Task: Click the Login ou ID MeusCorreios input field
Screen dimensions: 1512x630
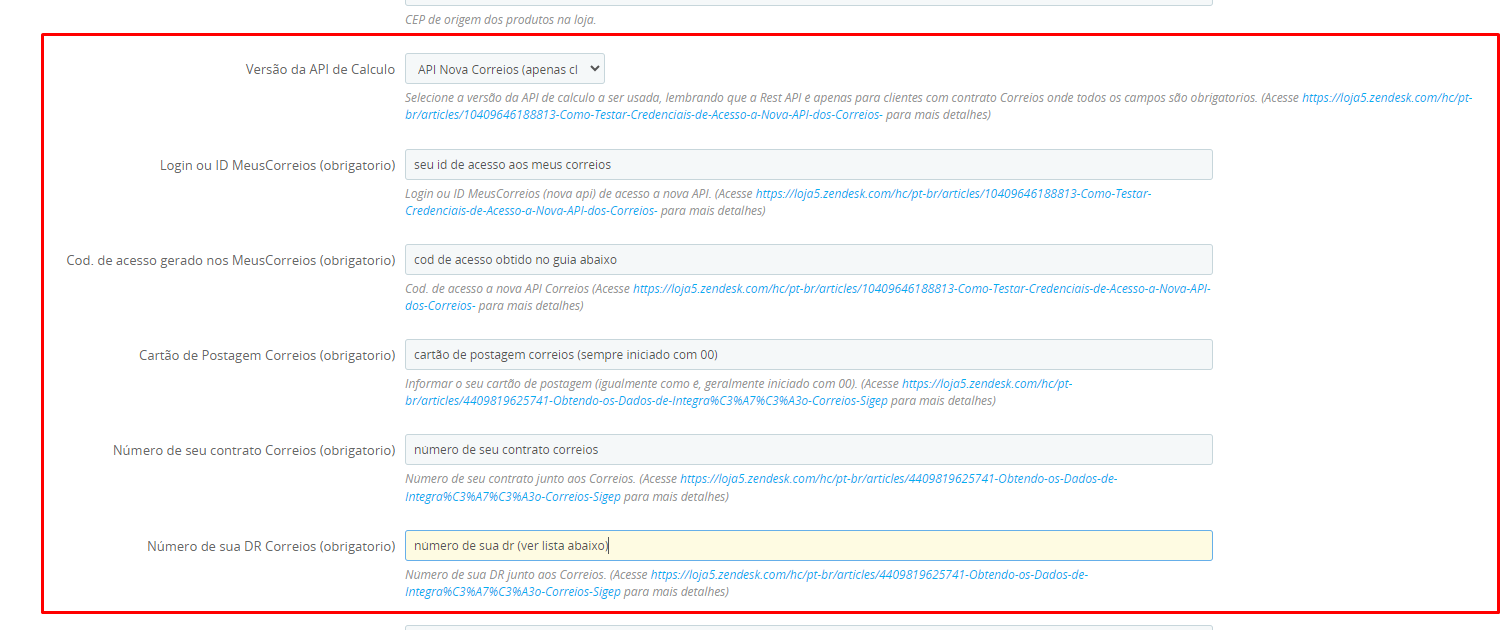Action: (x=808, y=164)
